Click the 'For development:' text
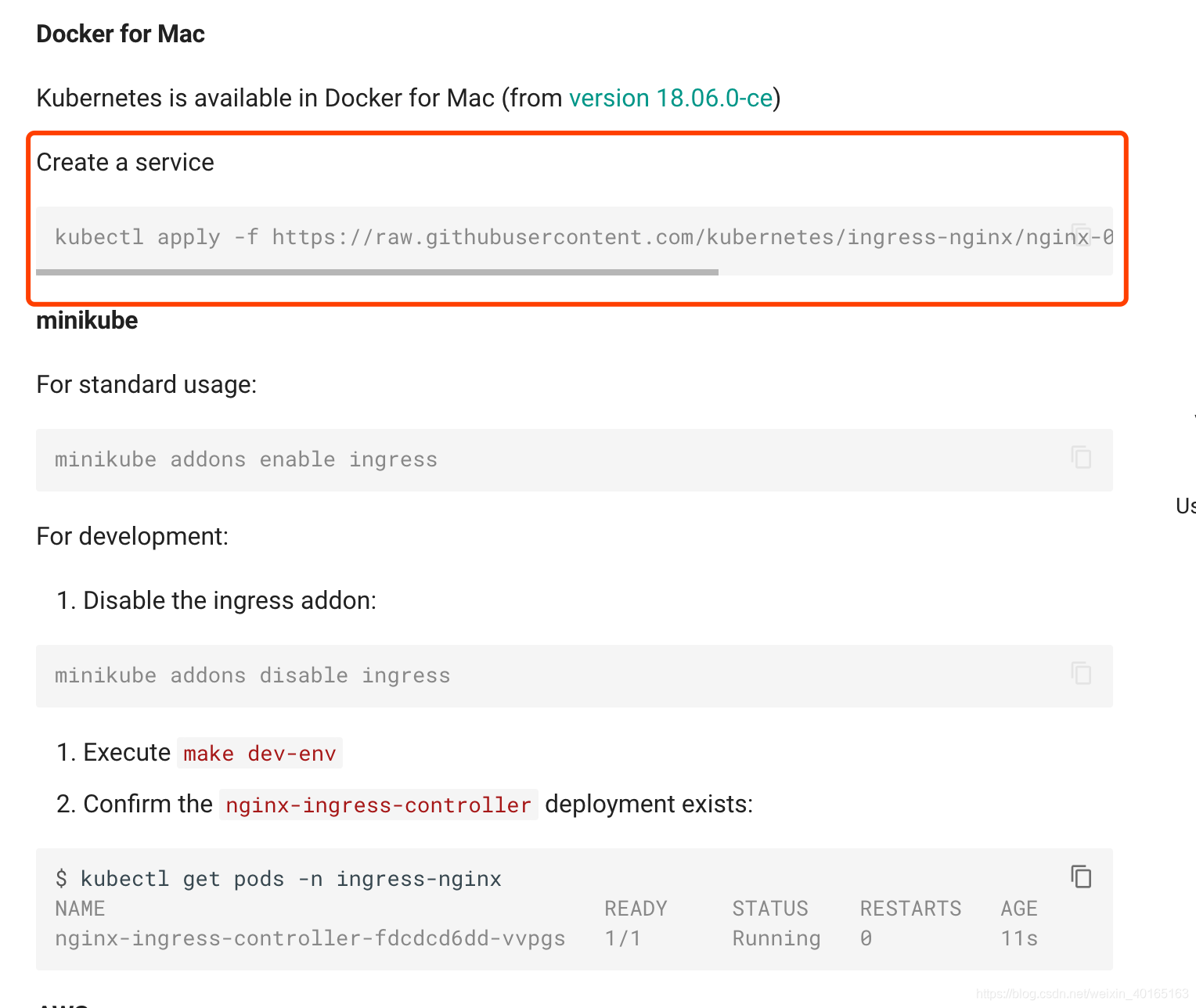Screen dimensions: 1196x1008 [132, 536]
